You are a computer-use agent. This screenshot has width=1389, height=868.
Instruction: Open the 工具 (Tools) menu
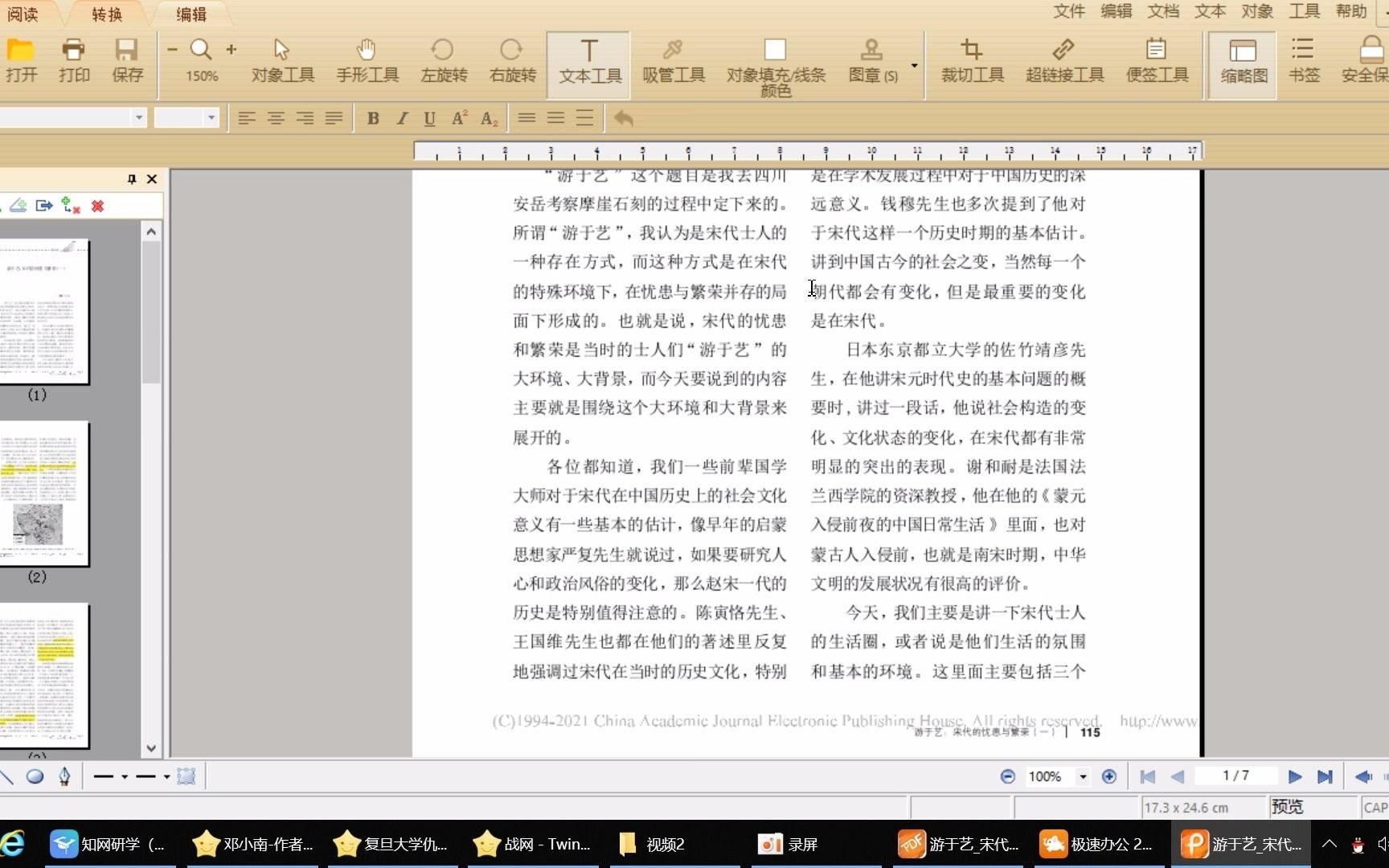(x=1305, y=11)
